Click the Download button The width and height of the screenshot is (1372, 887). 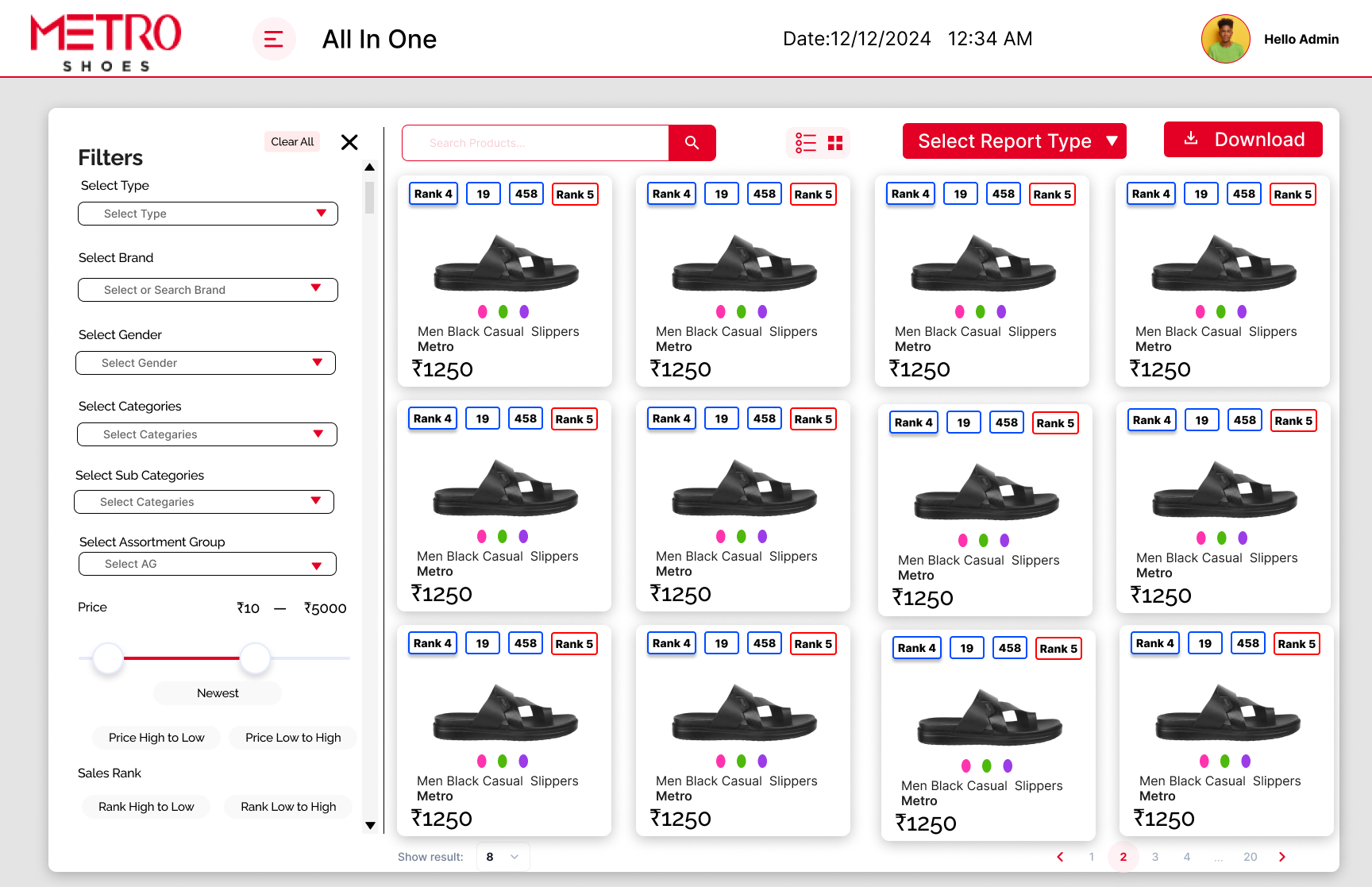[1243, 140]
